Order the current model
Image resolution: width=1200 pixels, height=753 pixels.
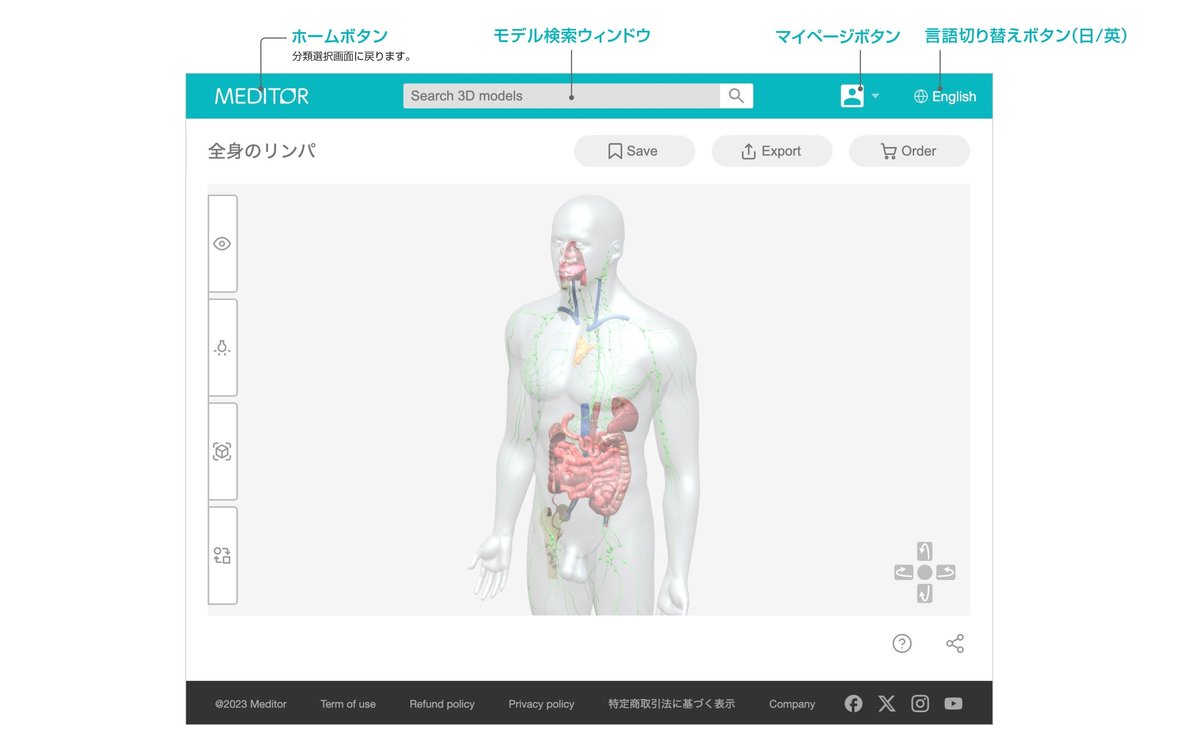click(x=909, y=151)
